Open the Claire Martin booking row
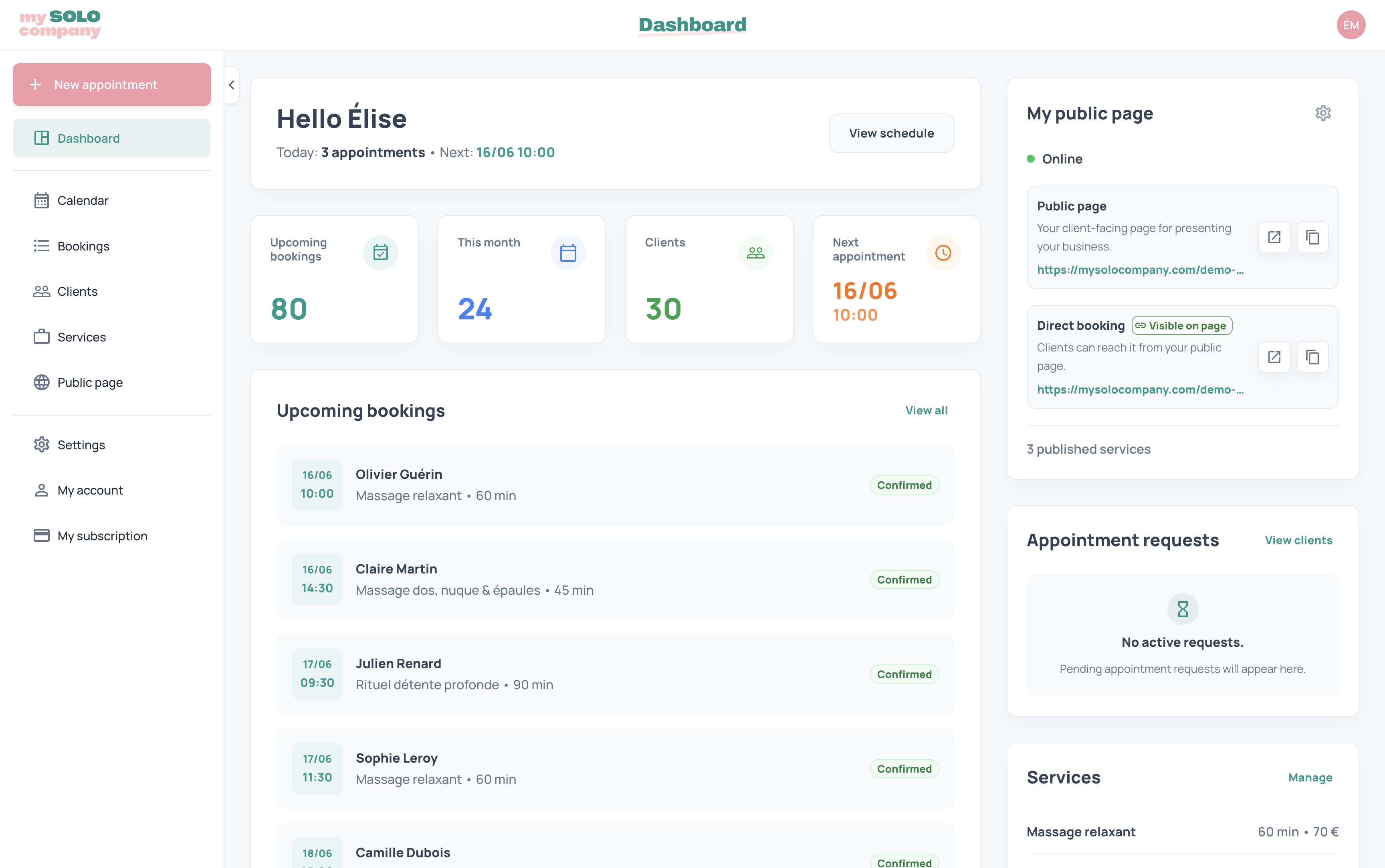The image size is (1385, 868). [x=615, y=579]
